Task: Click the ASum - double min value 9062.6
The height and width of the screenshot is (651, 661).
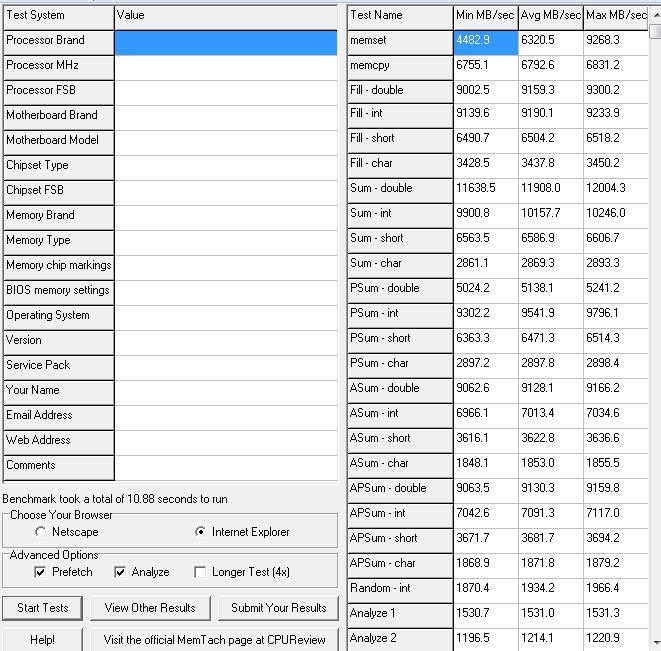Action: click(x=486, y=391)
